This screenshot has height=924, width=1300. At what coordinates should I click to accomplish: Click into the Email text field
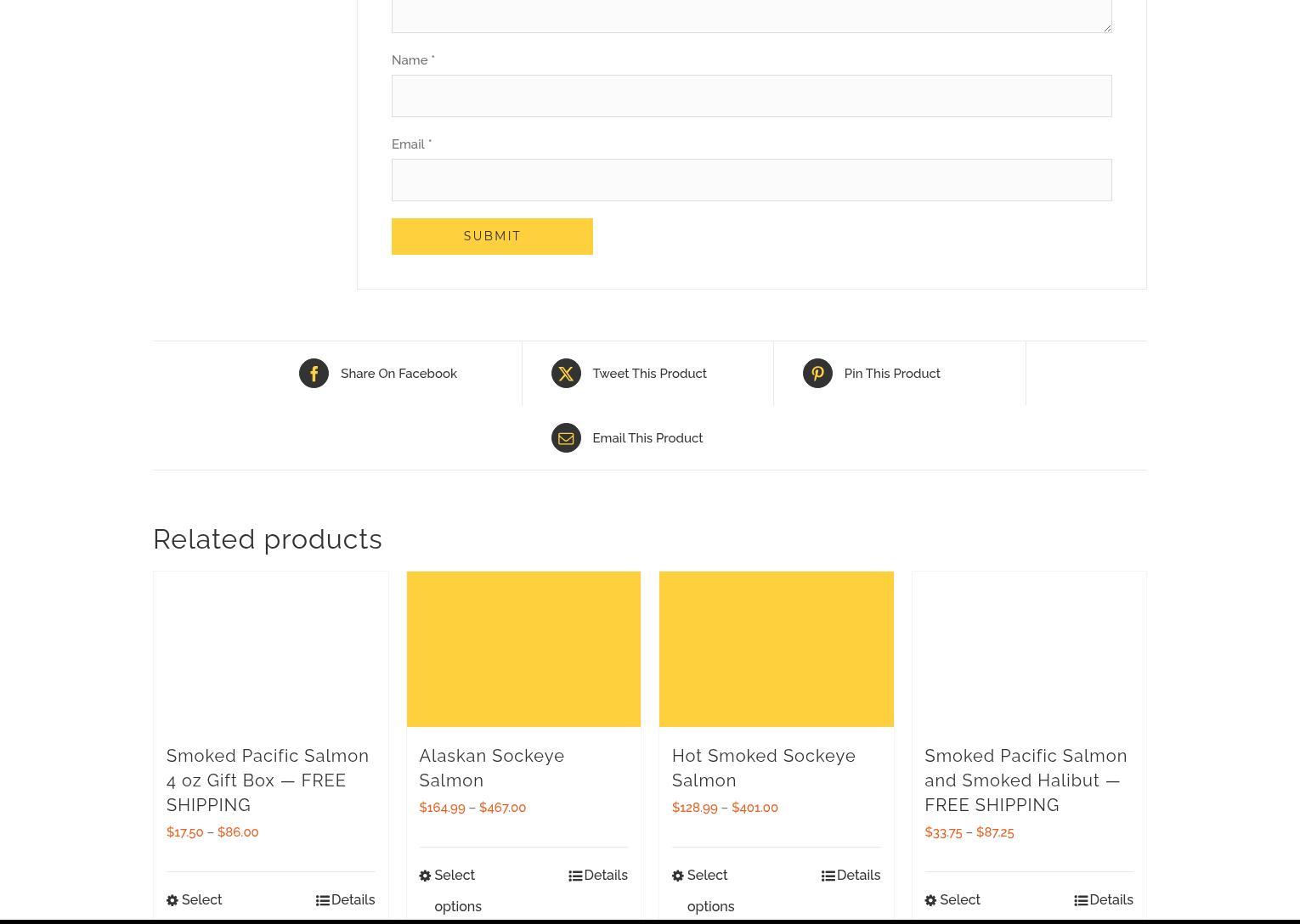pos(751,180)
